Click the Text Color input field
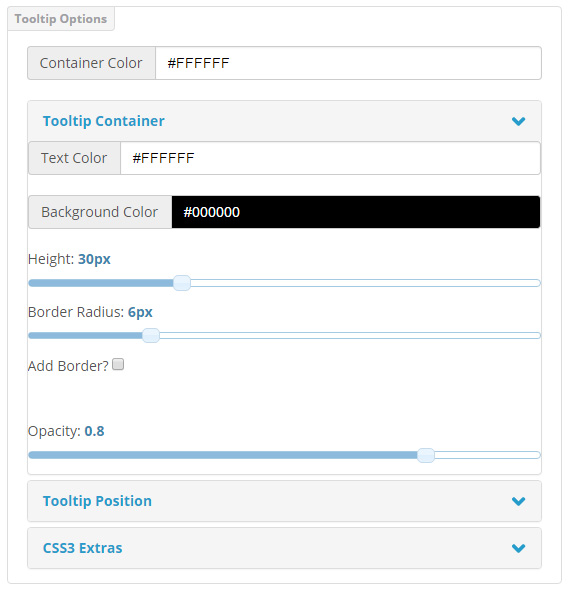The width and height of the screenshot is (570, 589). tap(330, 158)
